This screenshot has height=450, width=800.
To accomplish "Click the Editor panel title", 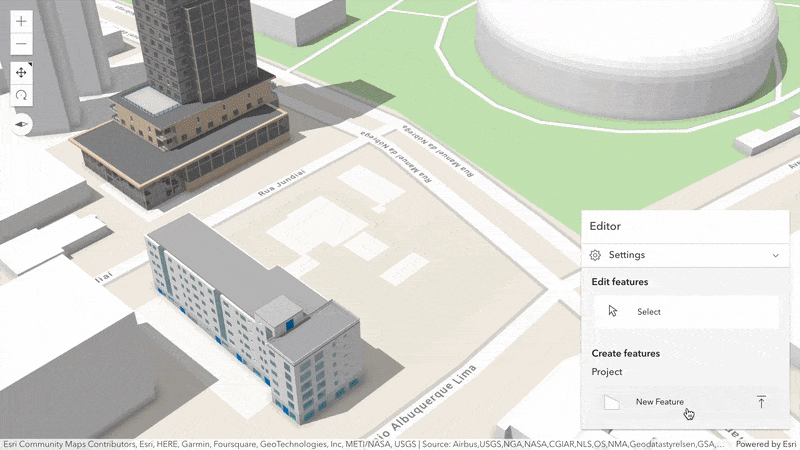I will coord(605,226).
